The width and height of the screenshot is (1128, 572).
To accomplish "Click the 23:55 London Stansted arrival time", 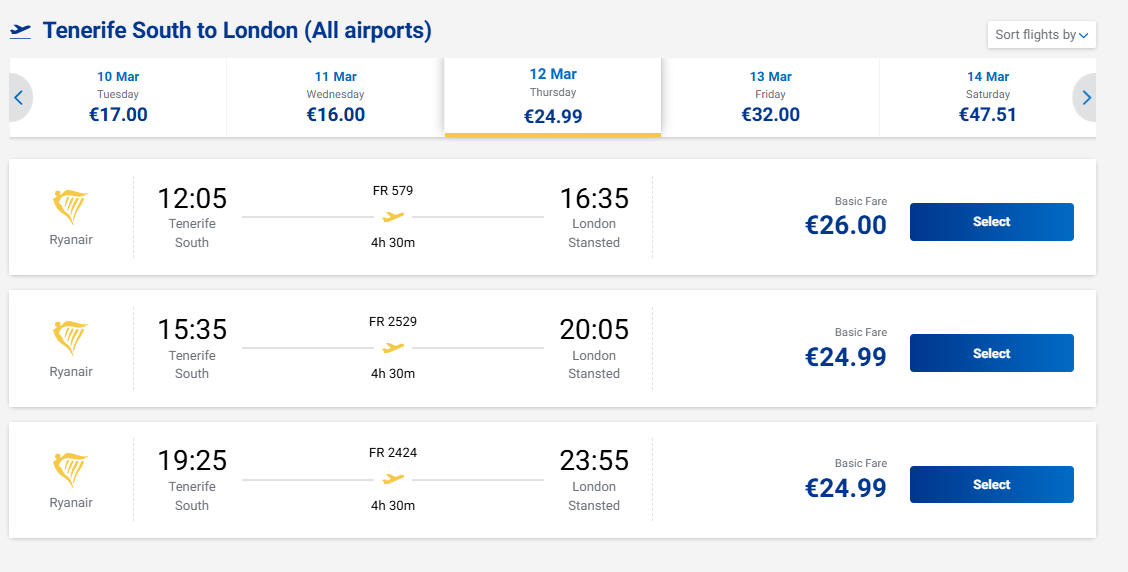I will pos(593,461).
